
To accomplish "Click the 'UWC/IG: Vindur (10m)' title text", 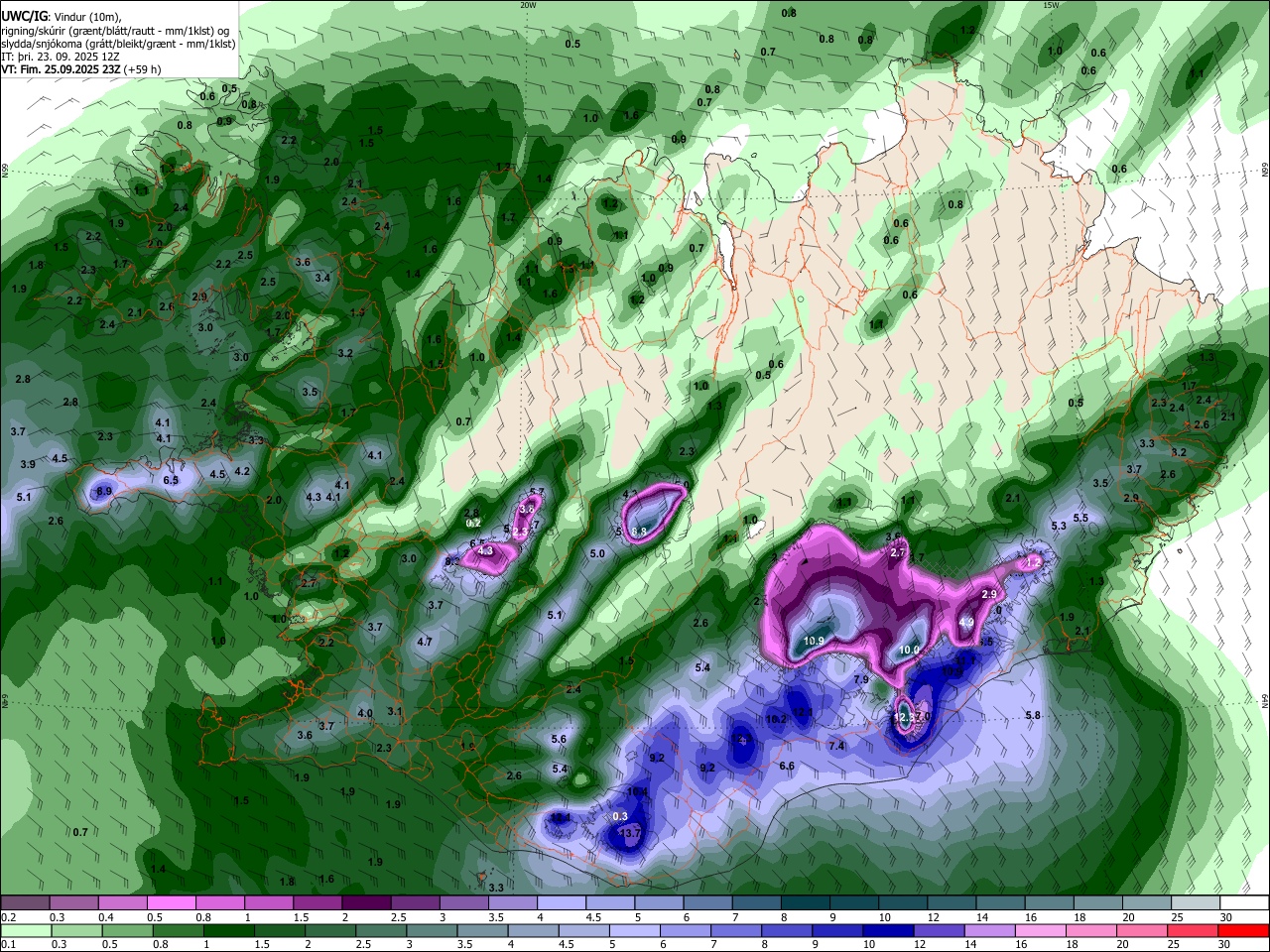I will [x=62, y=17].
